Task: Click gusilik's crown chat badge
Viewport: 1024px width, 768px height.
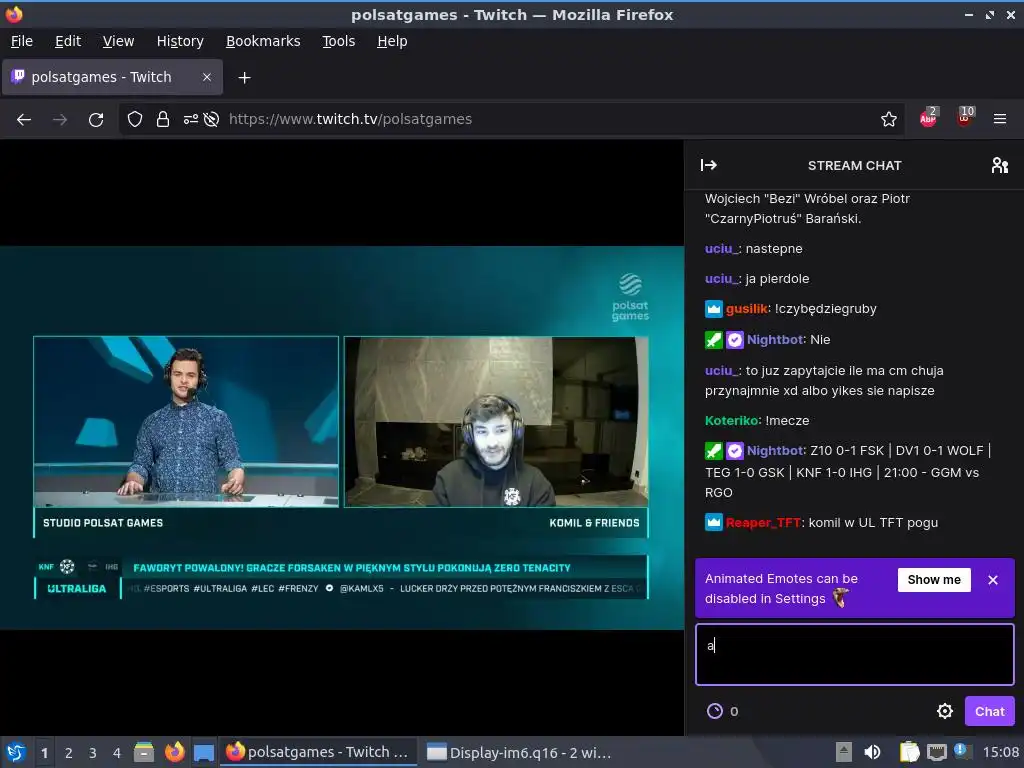Action: pos(714,309)
